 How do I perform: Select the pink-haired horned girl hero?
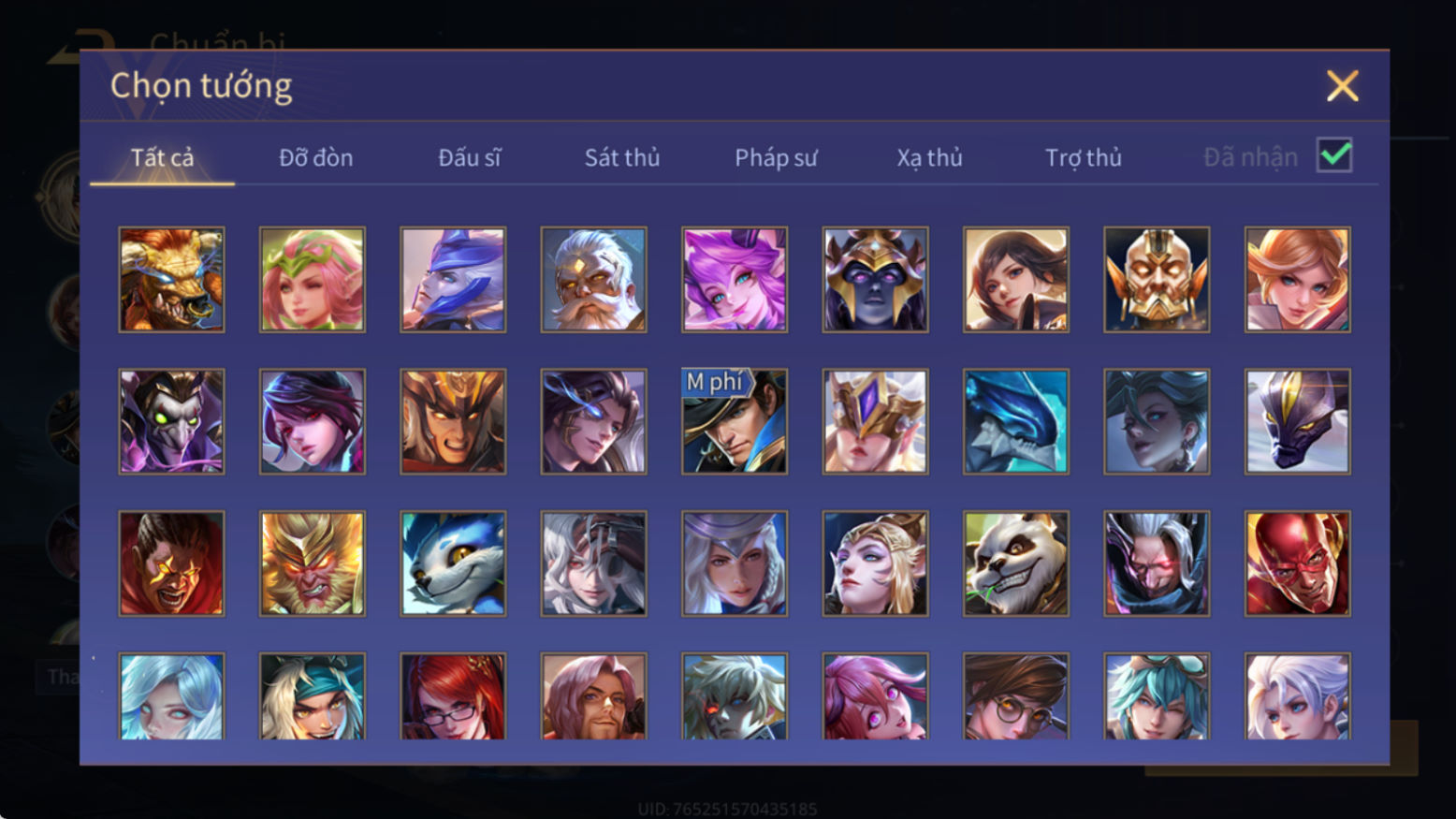pos(735,280)
